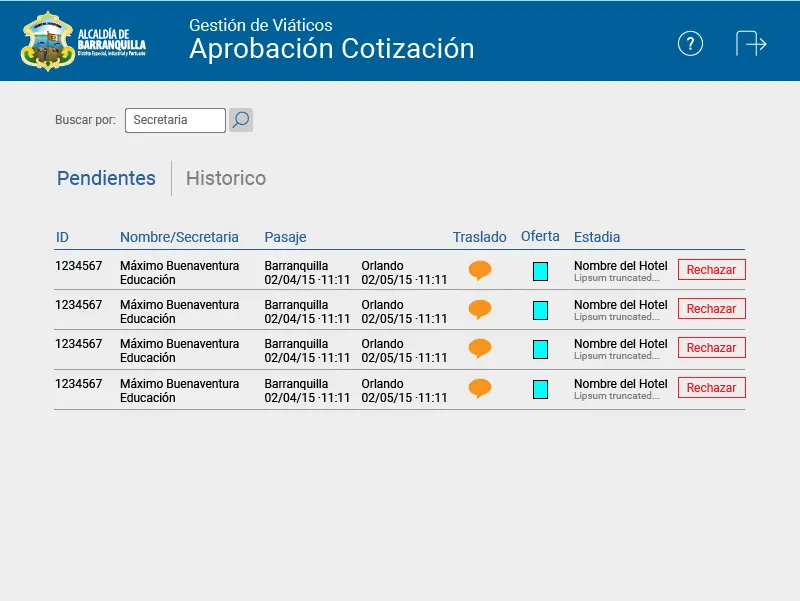Click the Estadia column header

(x=597, y=237)
